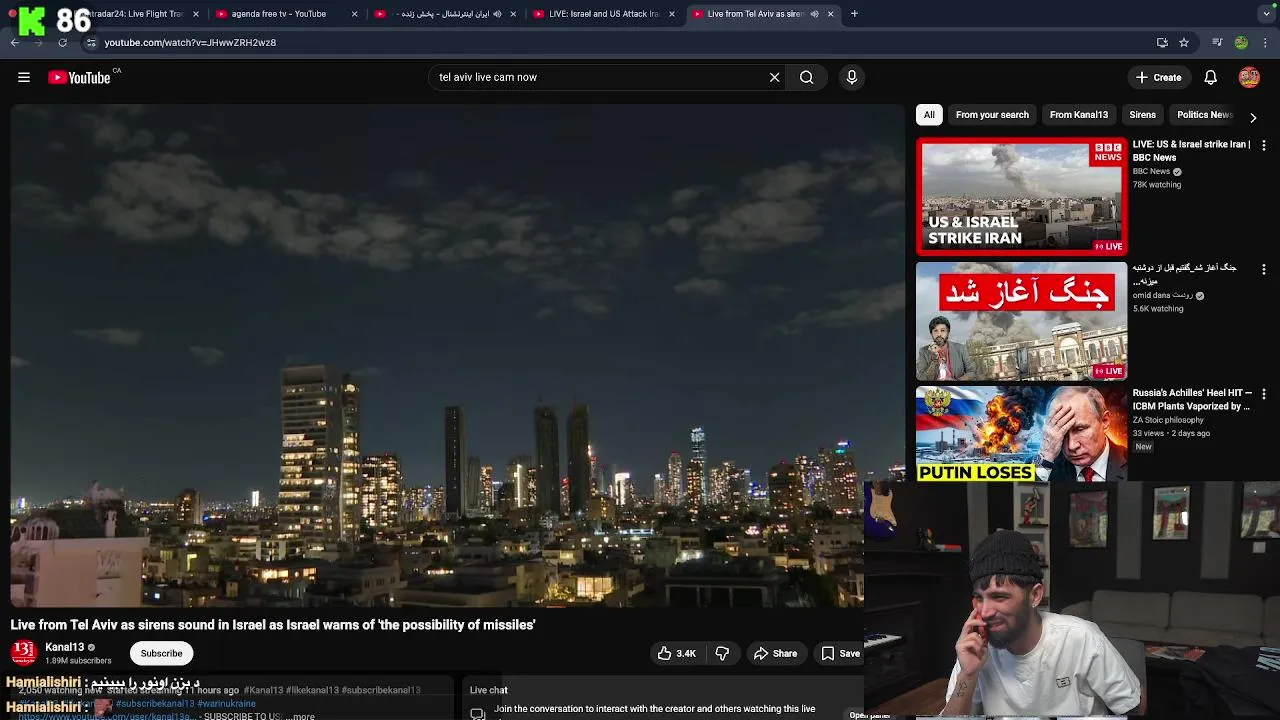Screen dimensions: 1280x720
Task: Clear the search box text
Action: [774, 77]
